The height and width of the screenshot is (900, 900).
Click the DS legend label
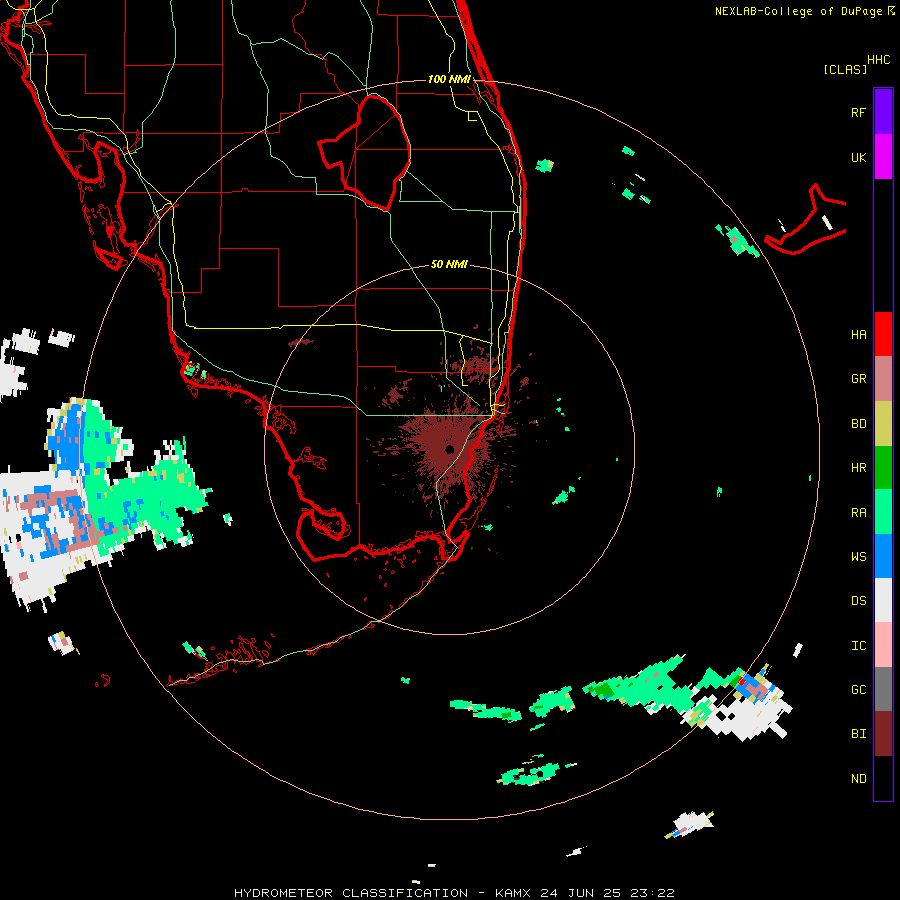(x=858, y=601)
